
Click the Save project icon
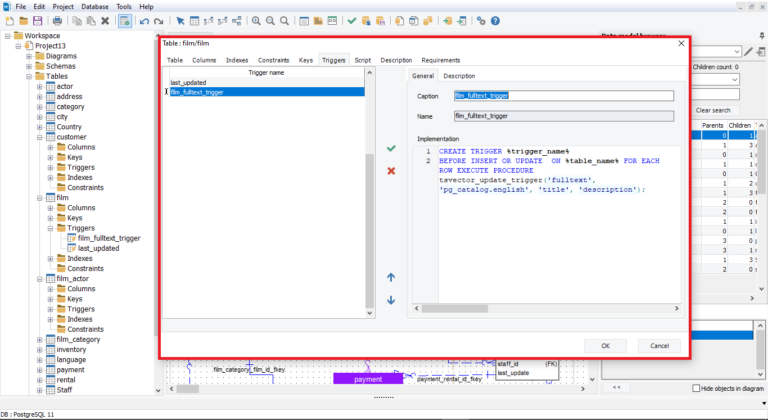tap(38, 20)
